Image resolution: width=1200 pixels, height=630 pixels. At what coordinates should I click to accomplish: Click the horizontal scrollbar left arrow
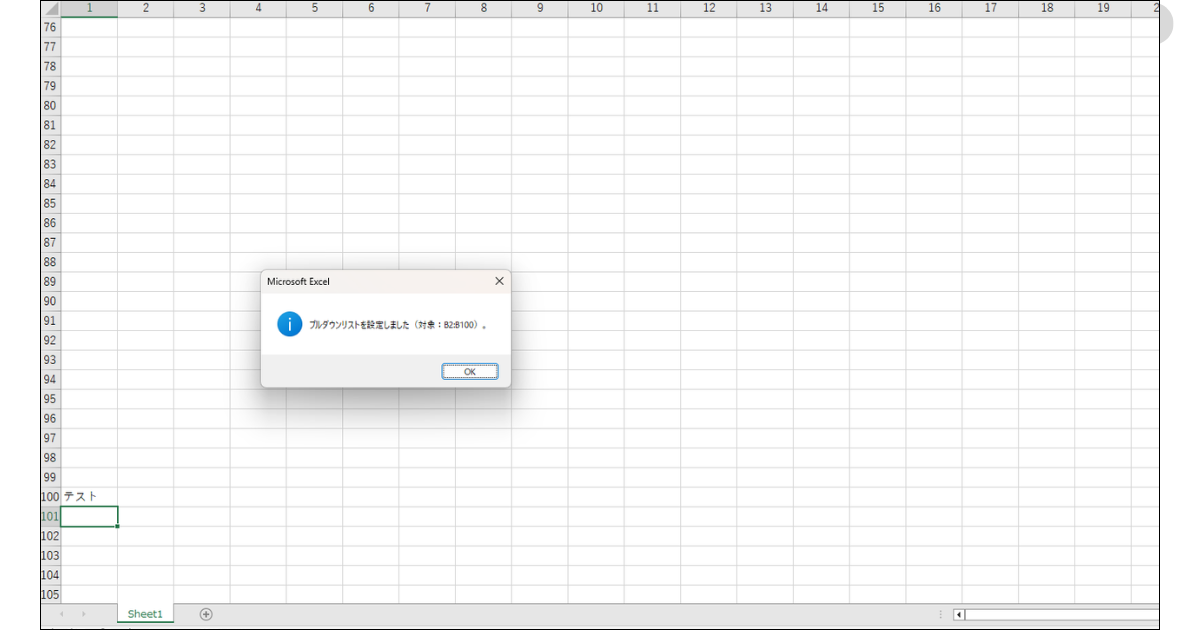[x=959, y=614]
